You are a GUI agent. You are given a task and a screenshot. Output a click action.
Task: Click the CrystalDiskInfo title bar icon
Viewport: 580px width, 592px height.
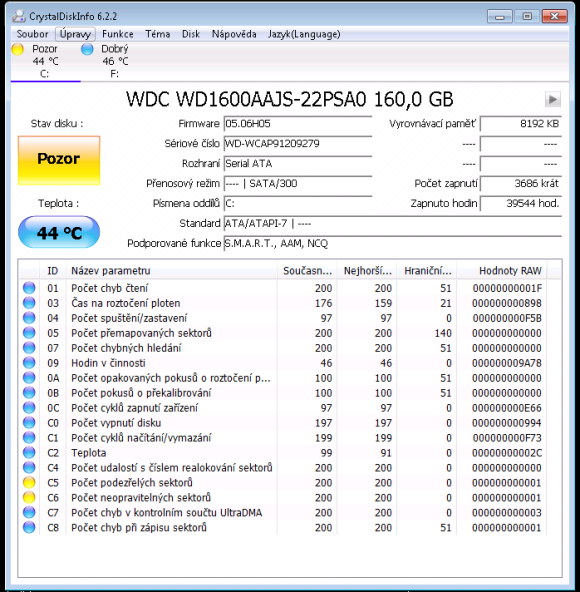click(x=19, y=16)
